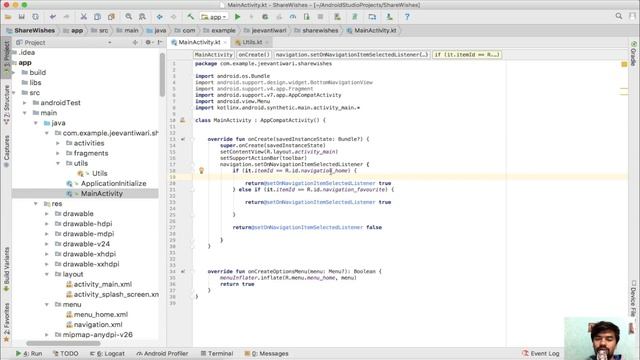The image size is (640, 360).
Task: Switch to the Utils.kt editor tab
Action: pyautogui.click(x=250, y=42)
